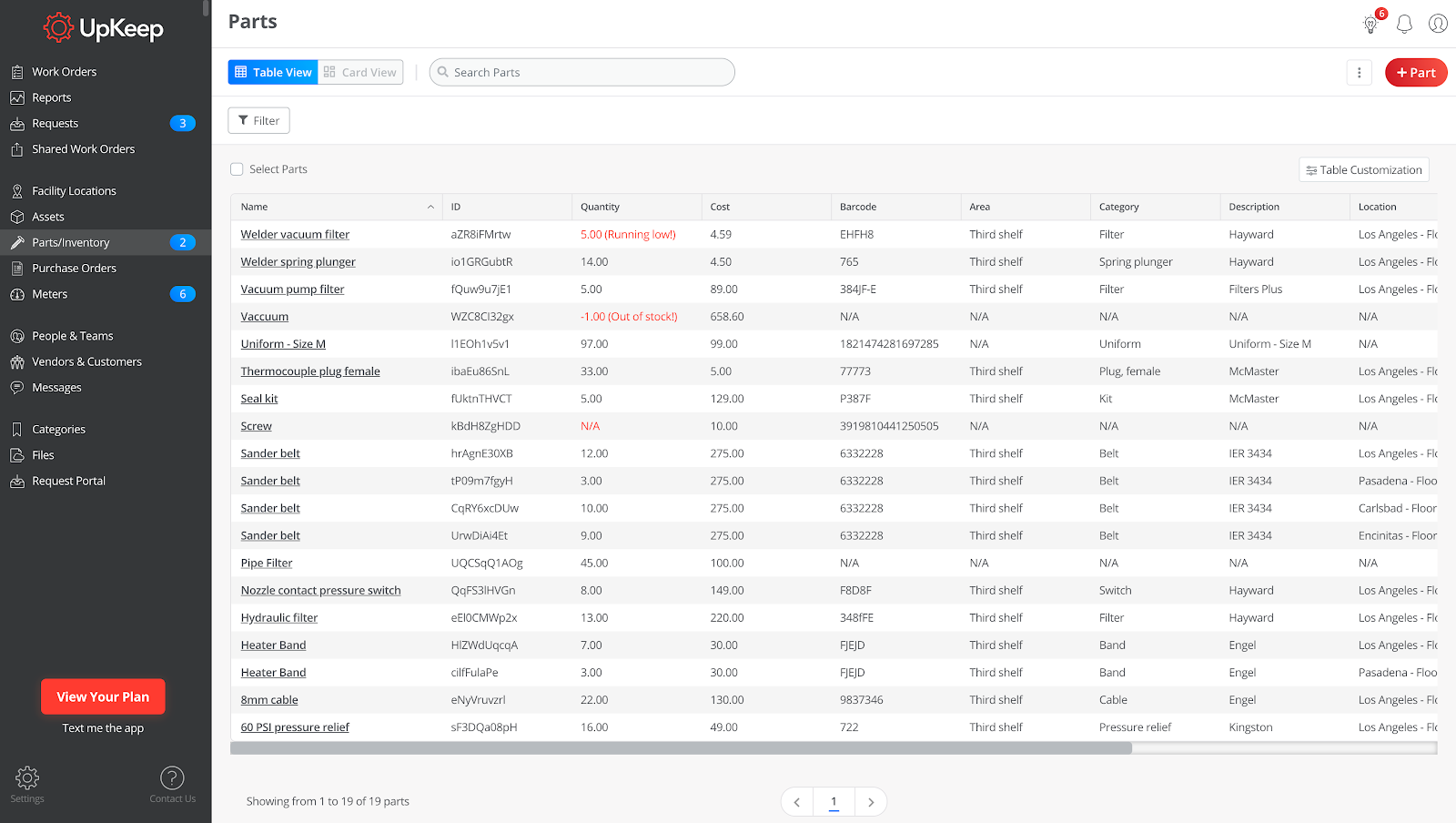Open Work Orders from the sidebar

pyautogui.click(x=64, y=71)
